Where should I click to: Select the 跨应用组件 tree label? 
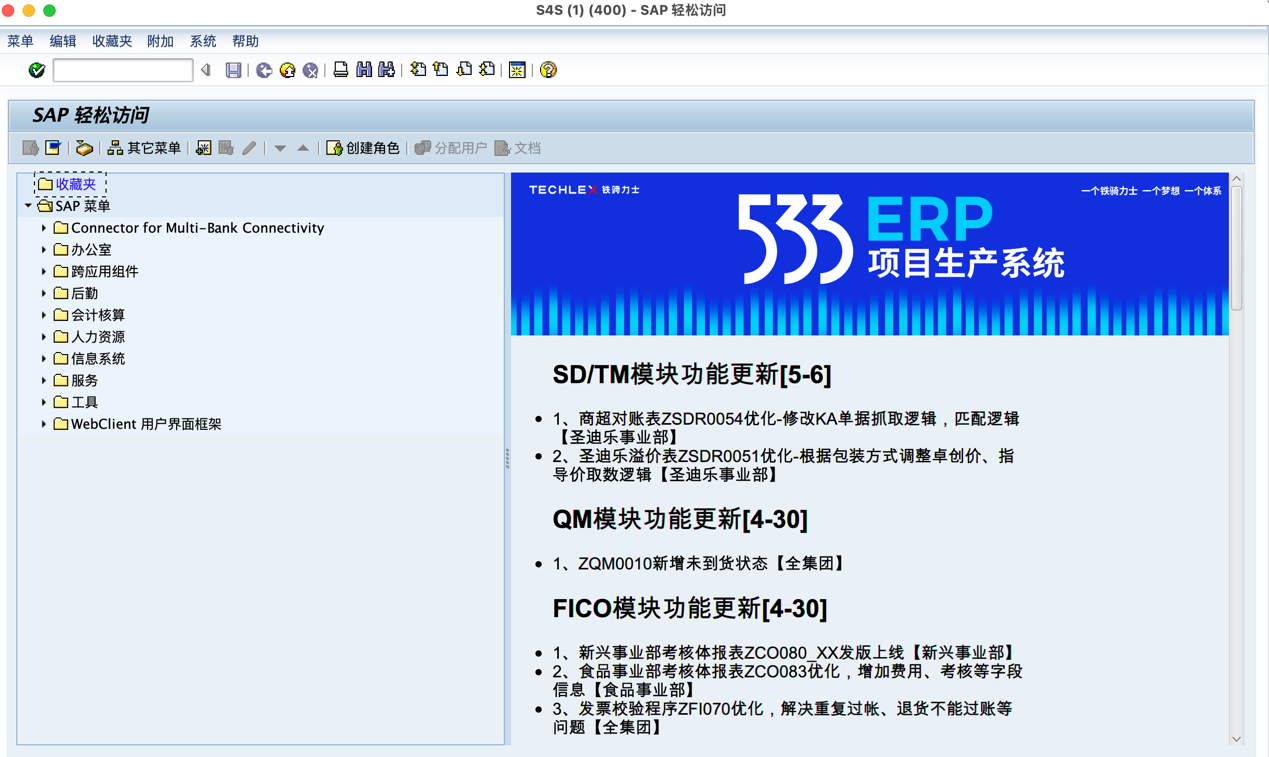click(x=105, y=271)
